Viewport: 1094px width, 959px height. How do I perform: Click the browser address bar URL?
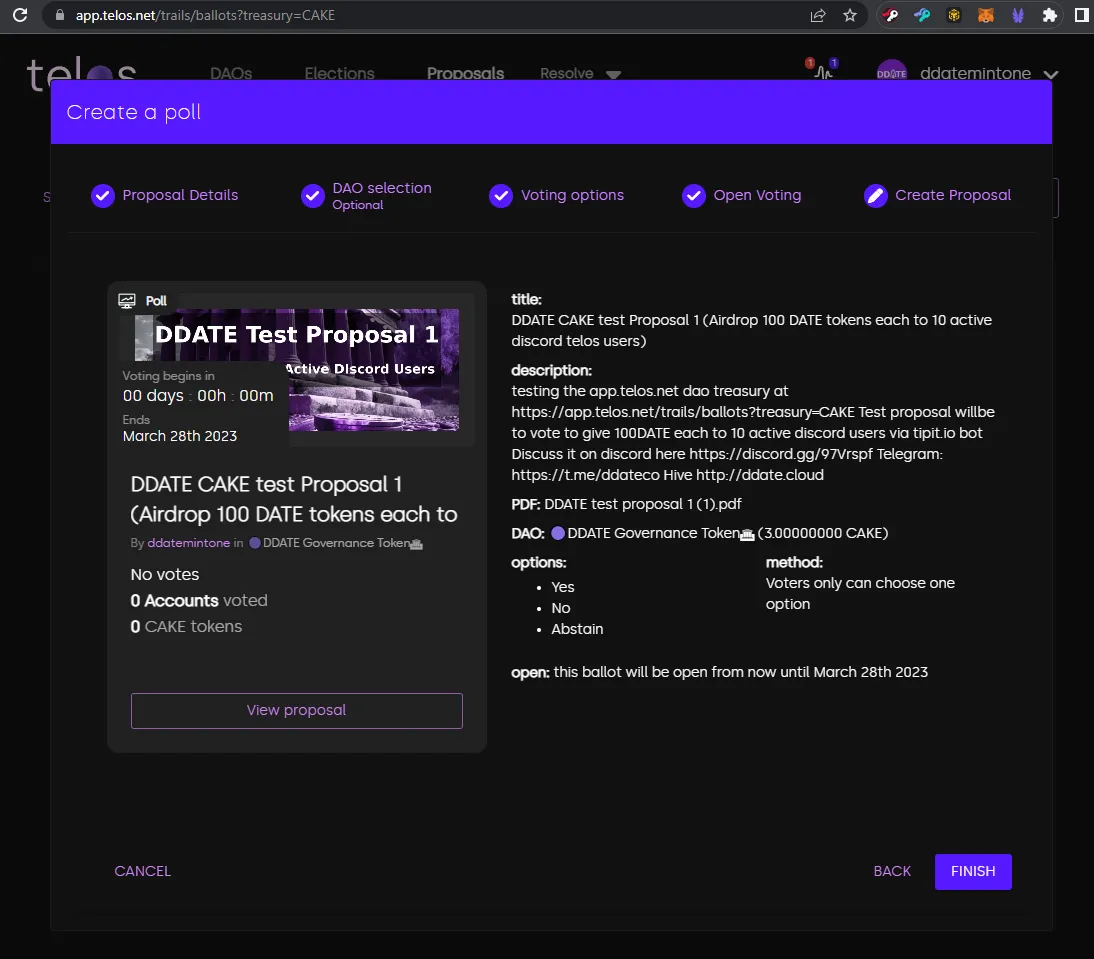point(205,15)
